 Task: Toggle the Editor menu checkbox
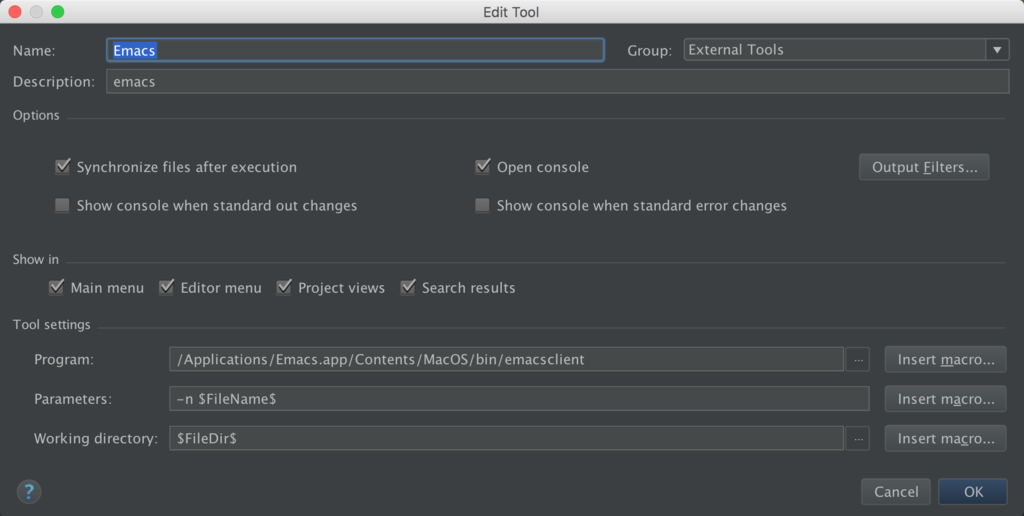click(x=167, y=288)
